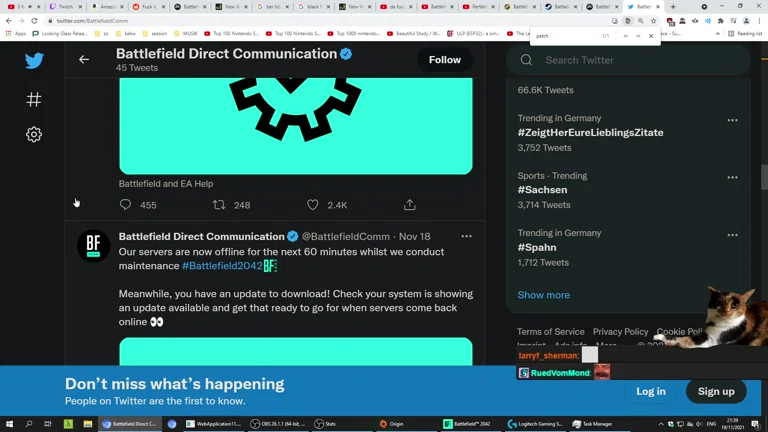Retweet the tweet with 248 retweets
This screenshot has height=432, width=768.
coord(219,205)
